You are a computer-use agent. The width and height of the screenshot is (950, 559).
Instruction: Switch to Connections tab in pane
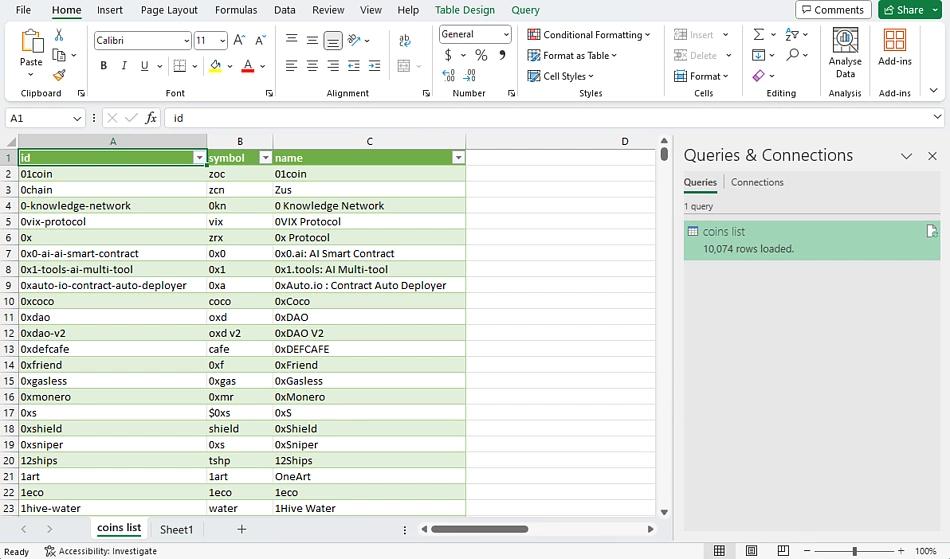tap(757, 182)
